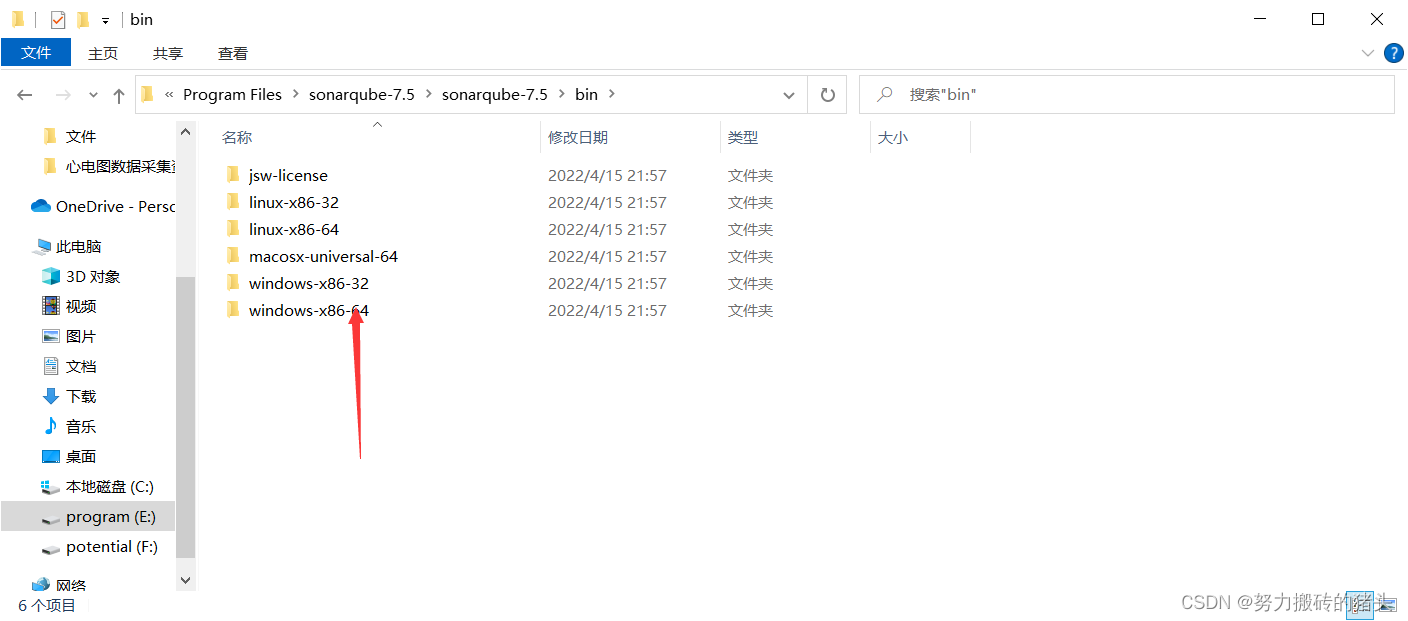Click the linux-x86-32 folder name
Viewport: 1408px width, 621px height.
click(x=294, y=202)
